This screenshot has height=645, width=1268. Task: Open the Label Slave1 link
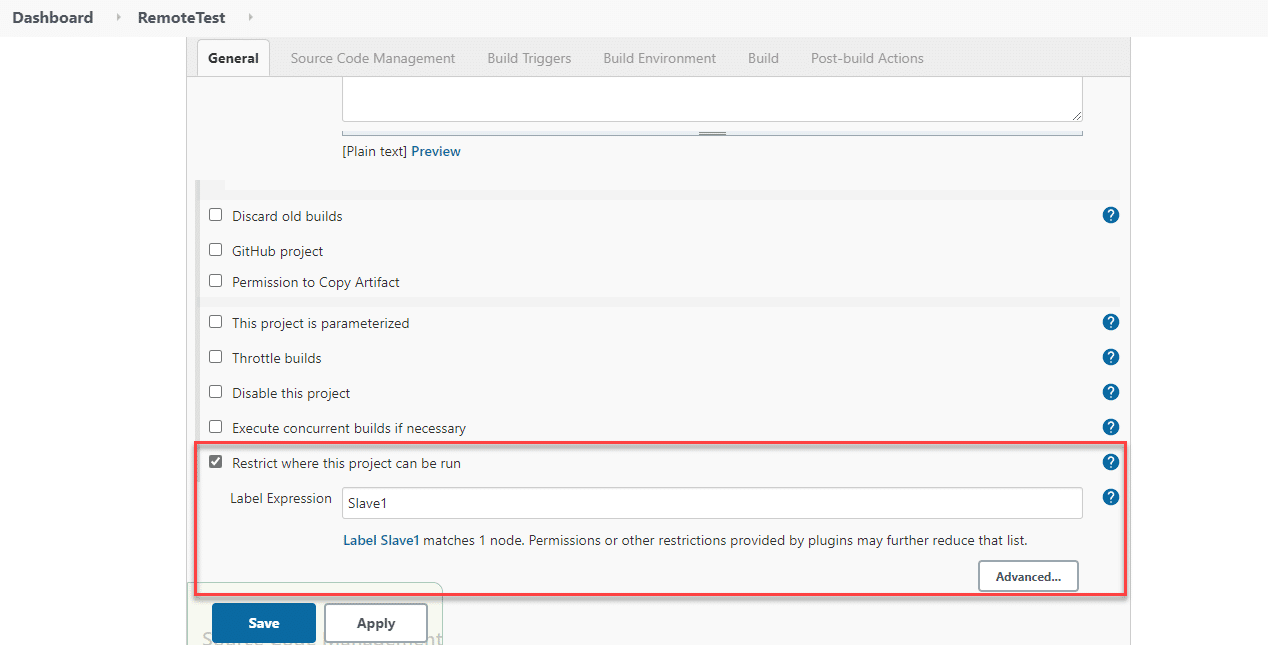click(x=381, y=540)
